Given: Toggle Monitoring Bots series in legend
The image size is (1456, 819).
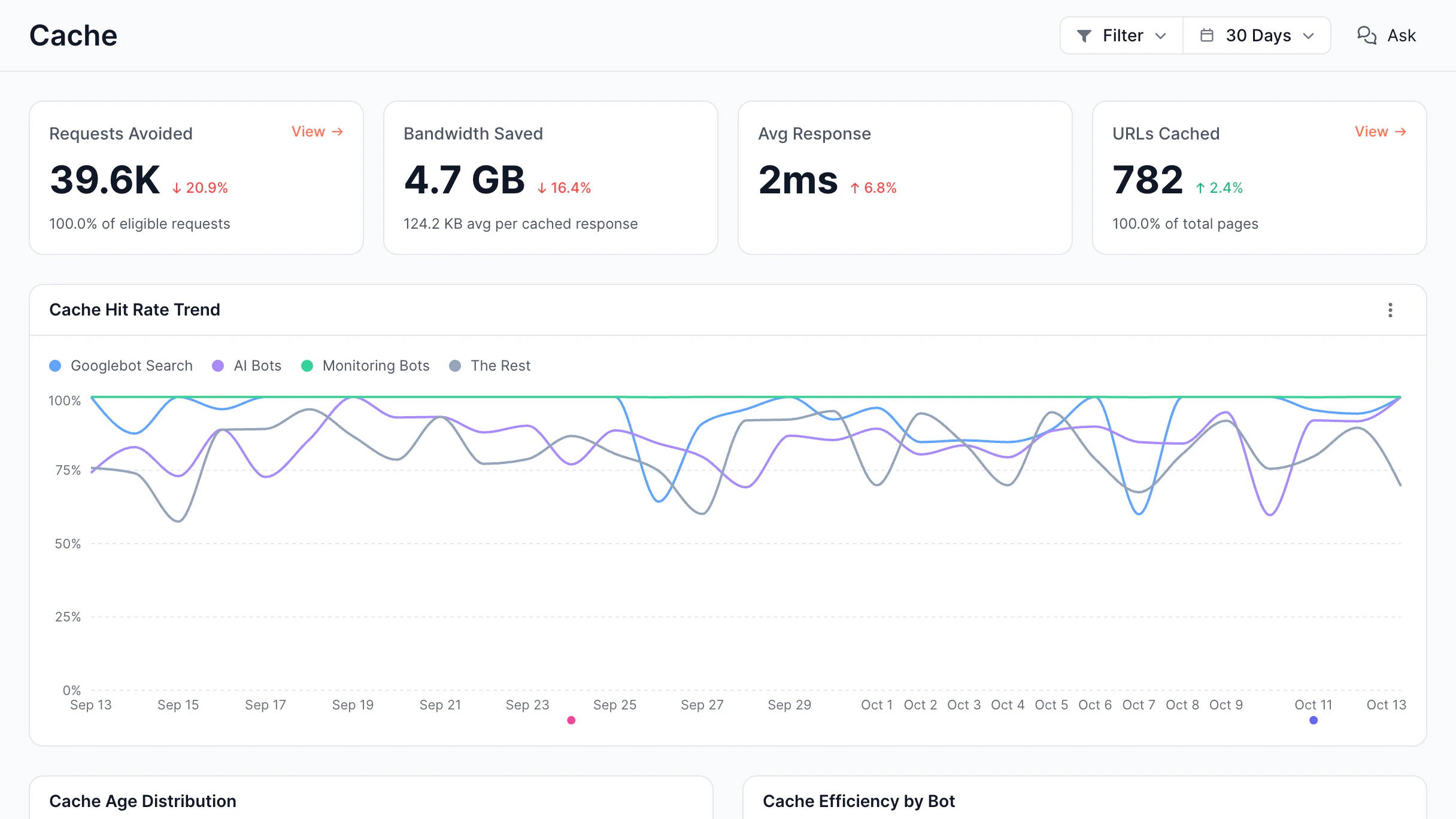Looking at the screenshot, I should [x=365, y=366].
